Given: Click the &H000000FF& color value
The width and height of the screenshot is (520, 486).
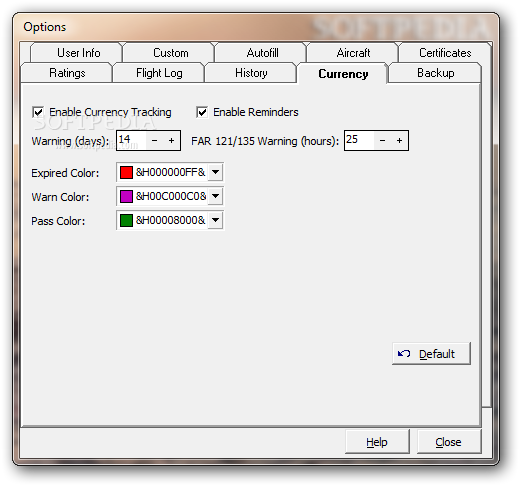Looking at the screenshot, I should tap(170, 172).
